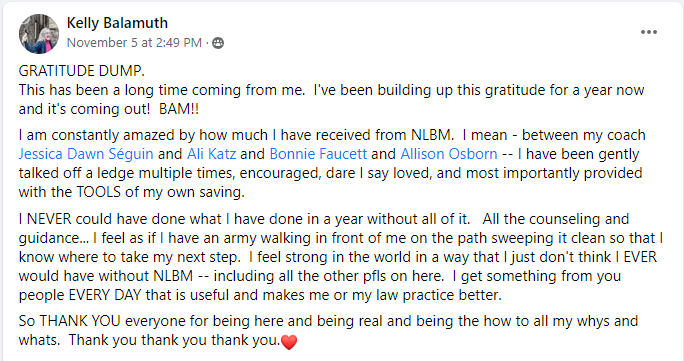Click the word BAM!! in the post
The height and width of the screenshot is (361, 684).
(x=179, y=109)
